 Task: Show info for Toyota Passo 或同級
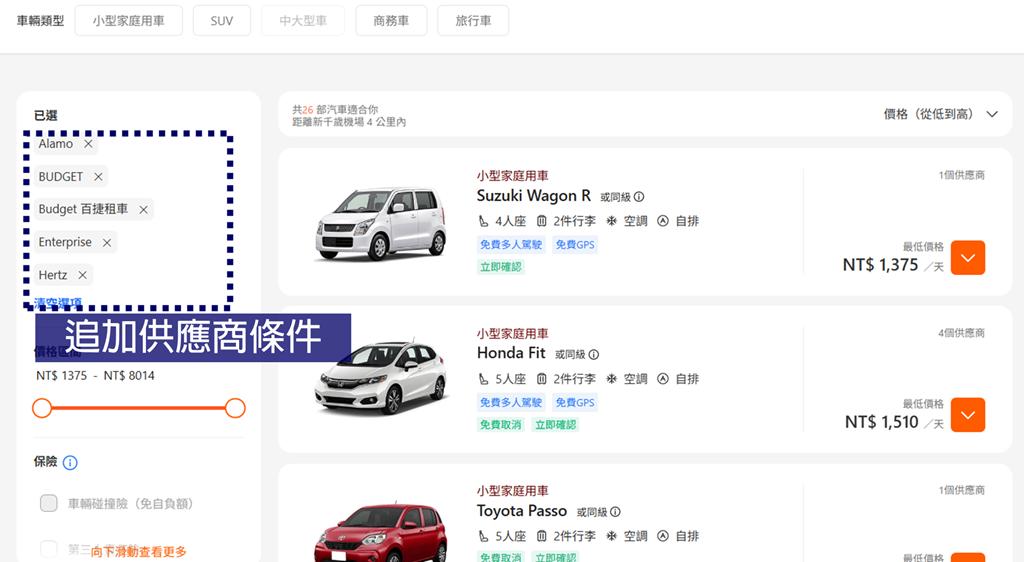coord(615,512)
